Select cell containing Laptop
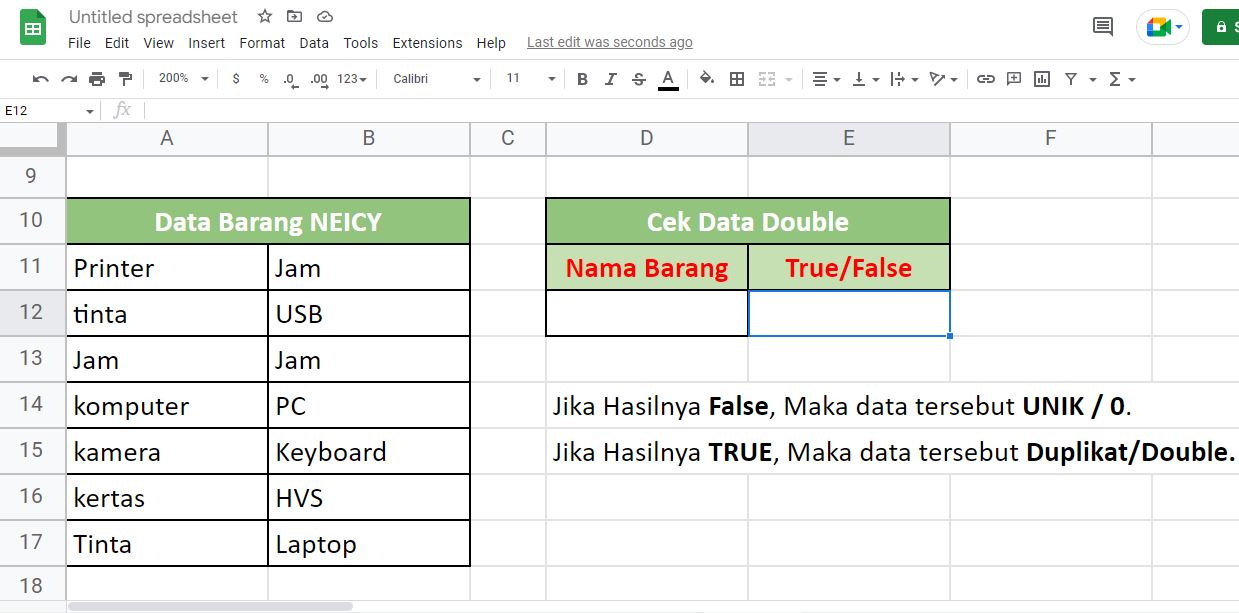 click(x=369, y=544)
